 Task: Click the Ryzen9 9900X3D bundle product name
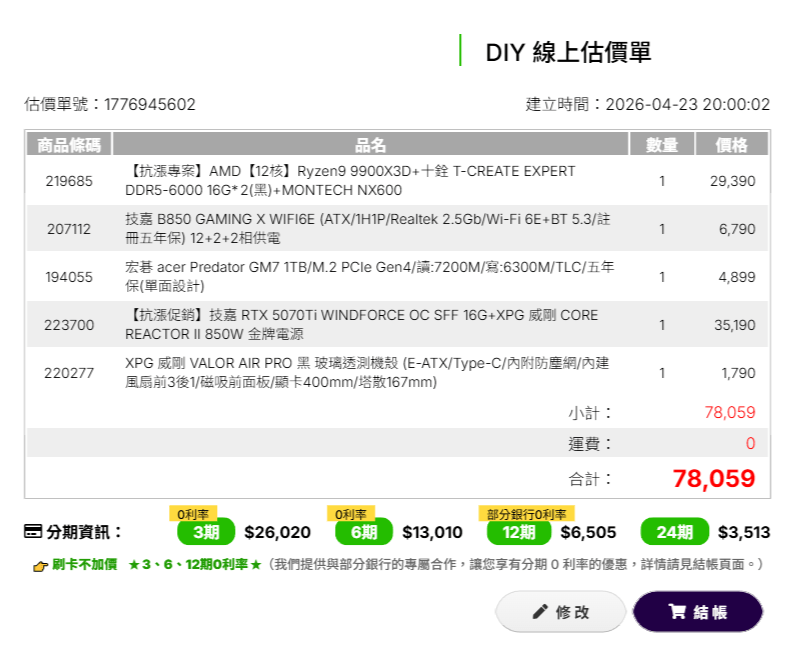point(350,180)
